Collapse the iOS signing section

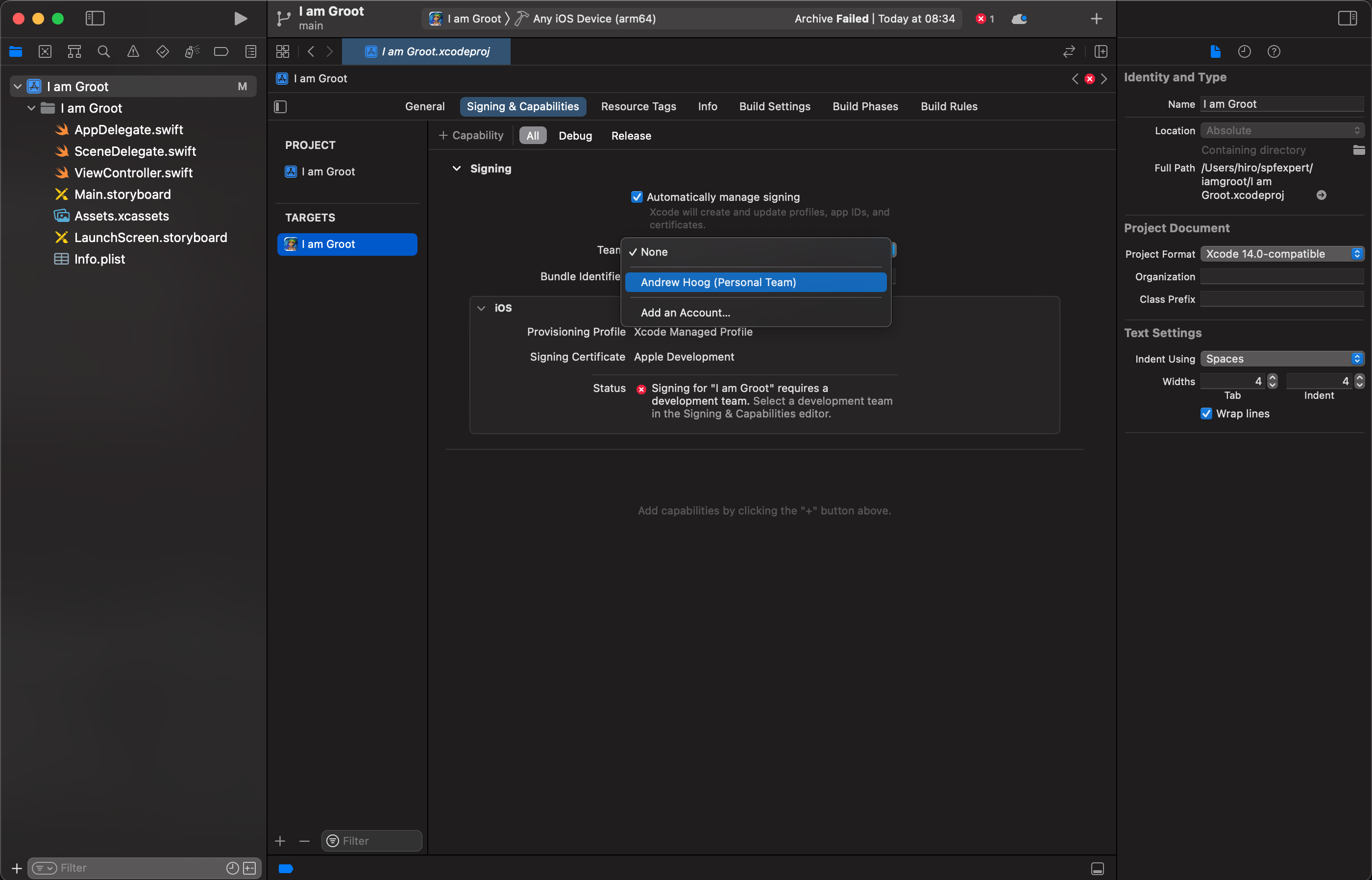click(x=481, y=308)
